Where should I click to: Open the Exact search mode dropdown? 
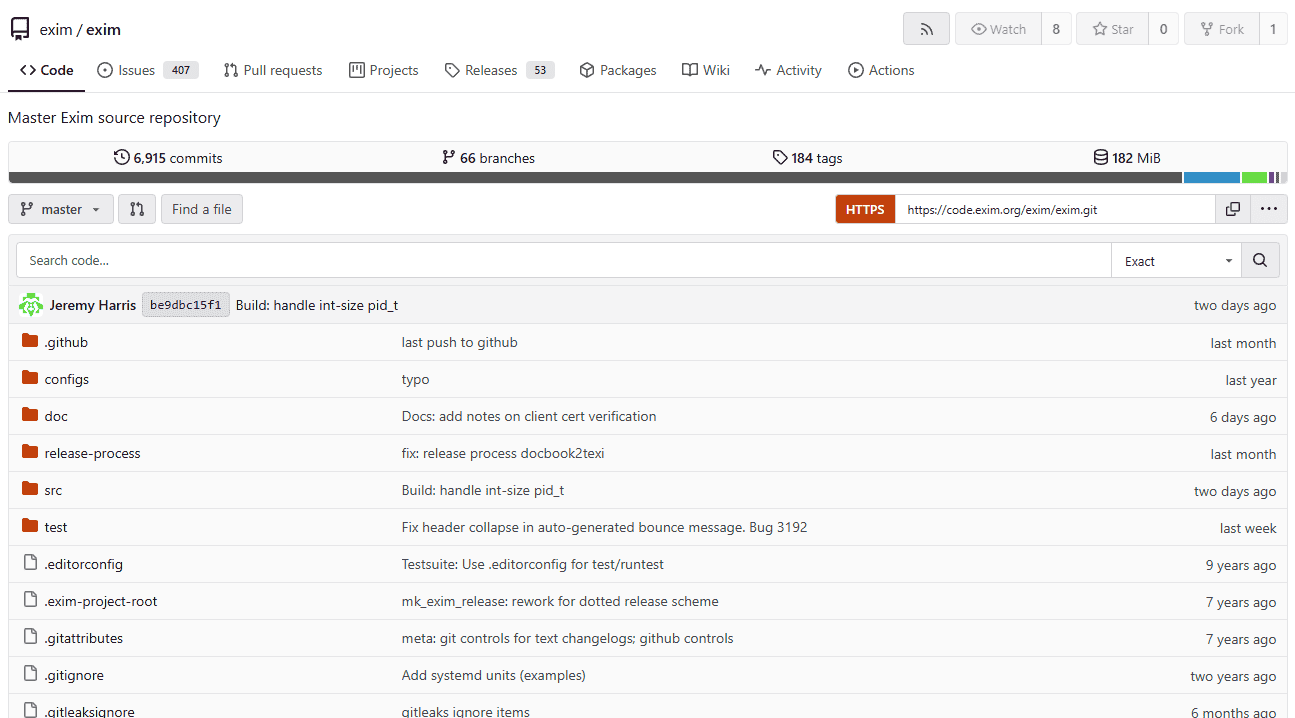[1176, 261]
